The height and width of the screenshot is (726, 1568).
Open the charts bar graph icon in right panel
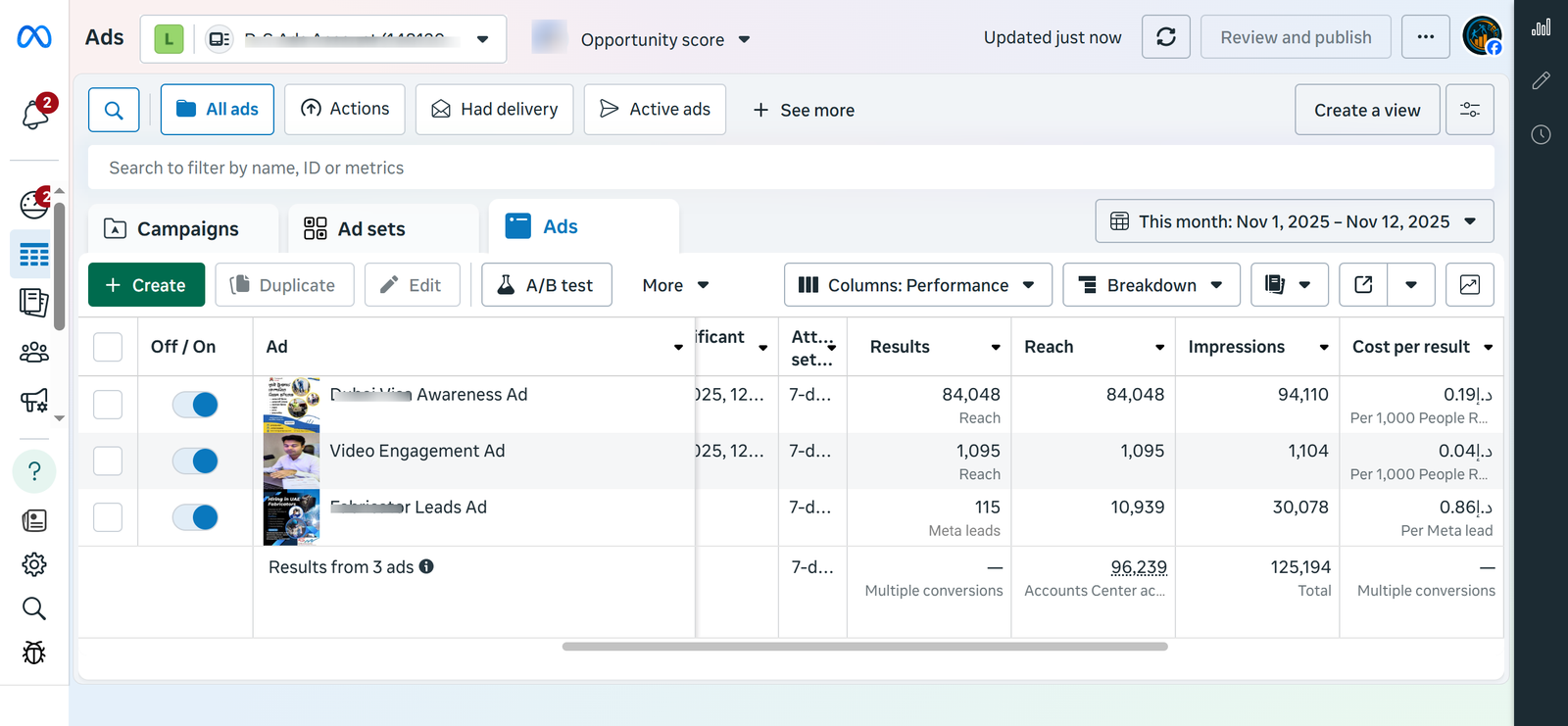coord(1542,27)
